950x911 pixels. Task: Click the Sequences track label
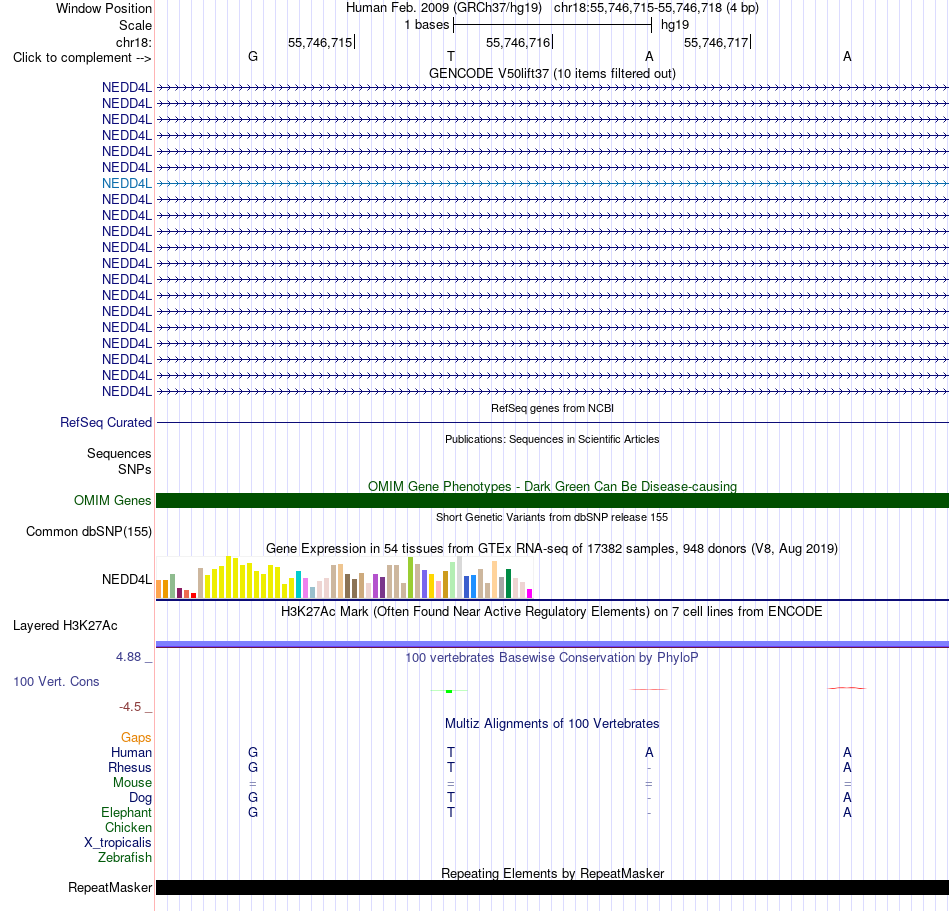coord(119,454)
